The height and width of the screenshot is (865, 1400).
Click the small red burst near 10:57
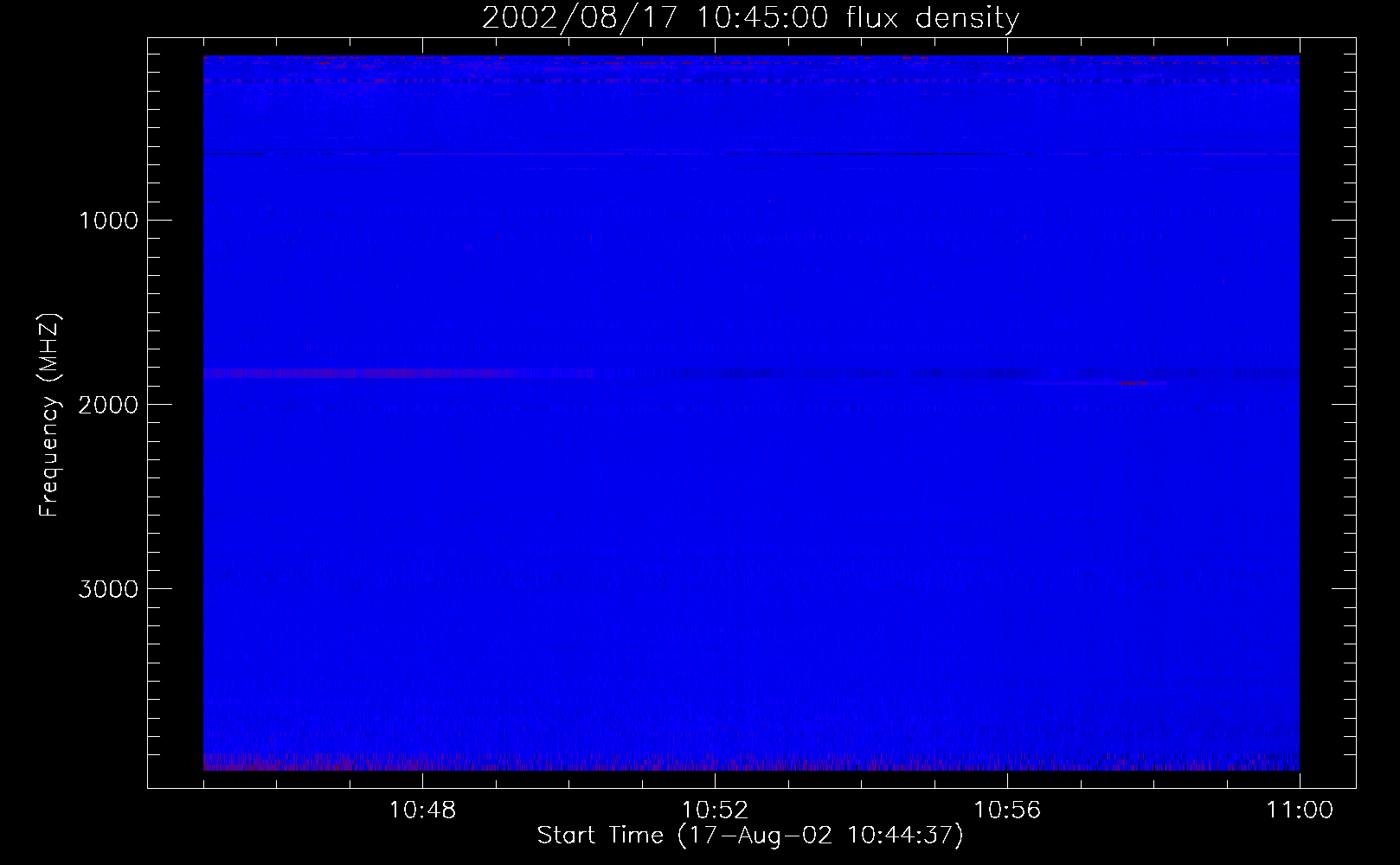point(1133,383)
